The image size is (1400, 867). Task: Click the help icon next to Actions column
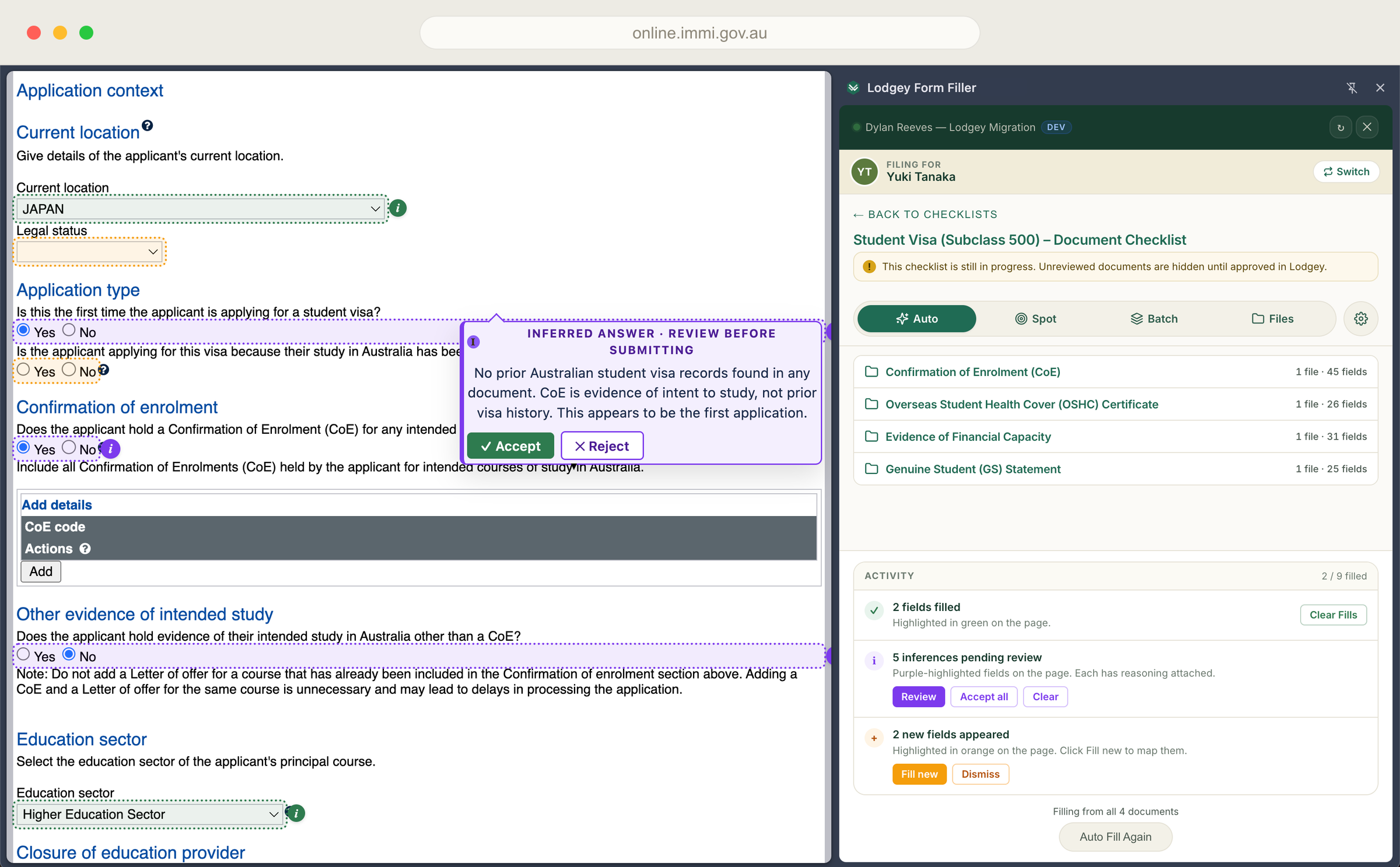coord(85,549)
